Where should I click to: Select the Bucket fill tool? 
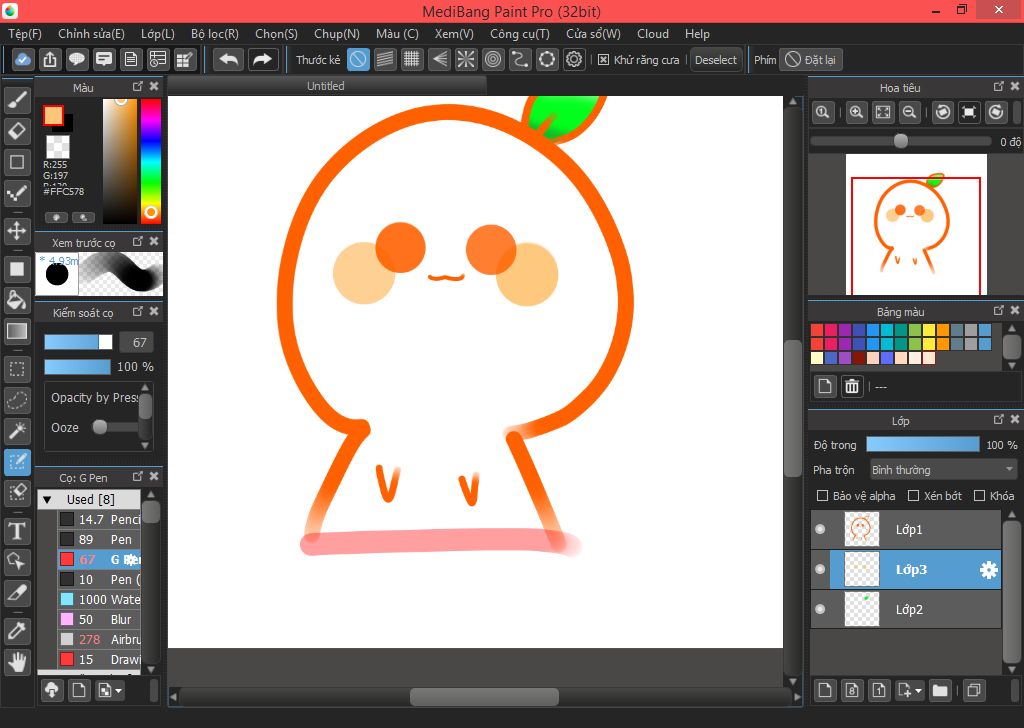(x=17, y=300)
